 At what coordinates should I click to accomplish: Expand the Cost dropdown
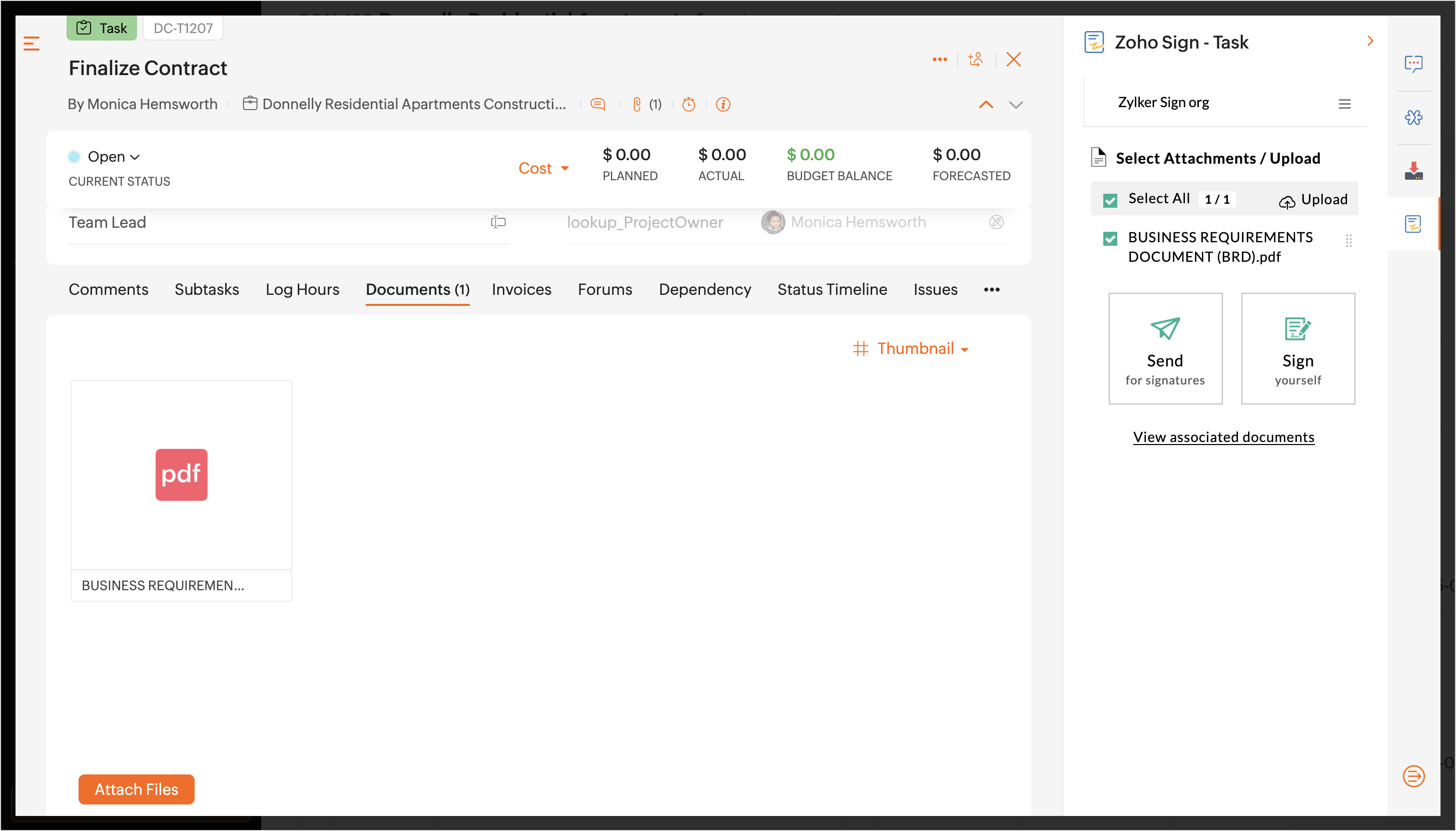[x=543, y=168]
